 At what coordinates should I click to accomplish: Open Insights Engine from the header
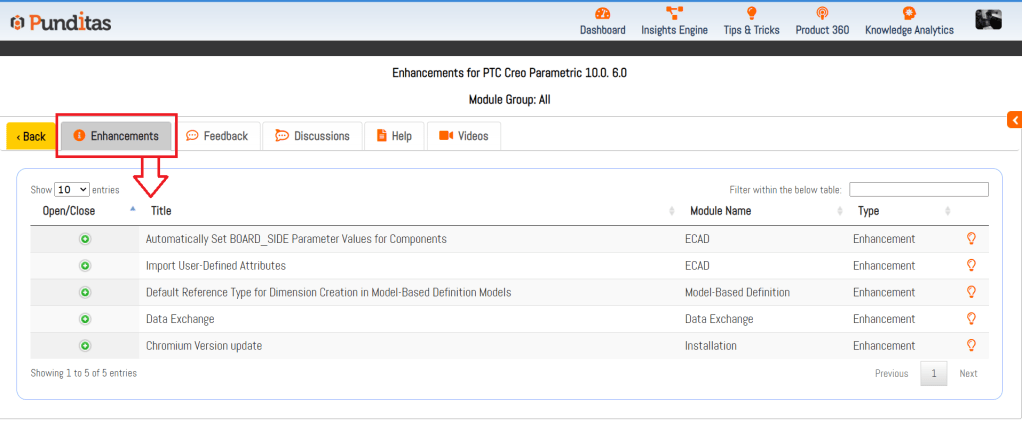[673, 14]
